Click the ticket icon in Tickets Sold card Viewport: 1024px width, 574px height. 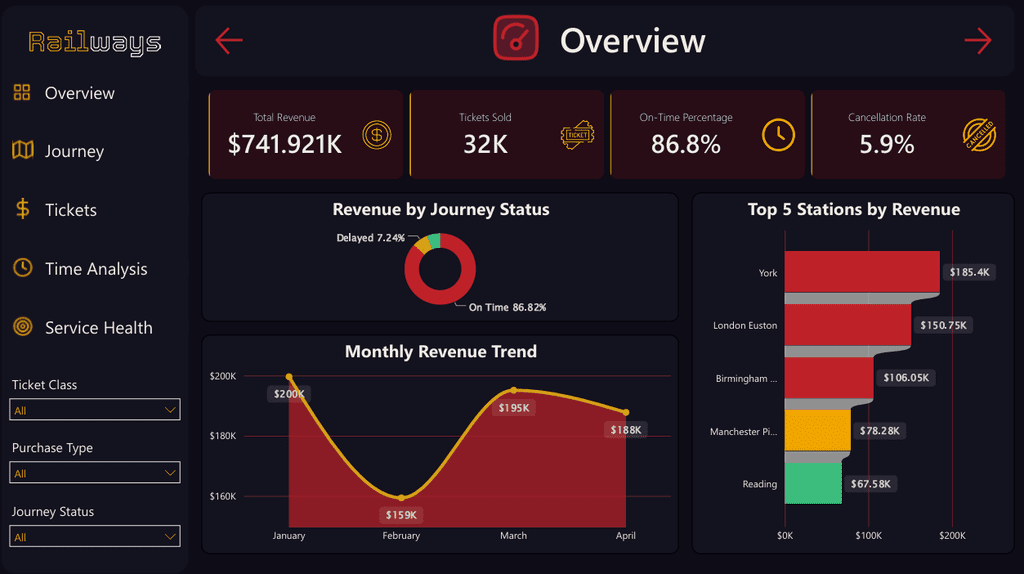pyautogui.click(x=577, y=135)
